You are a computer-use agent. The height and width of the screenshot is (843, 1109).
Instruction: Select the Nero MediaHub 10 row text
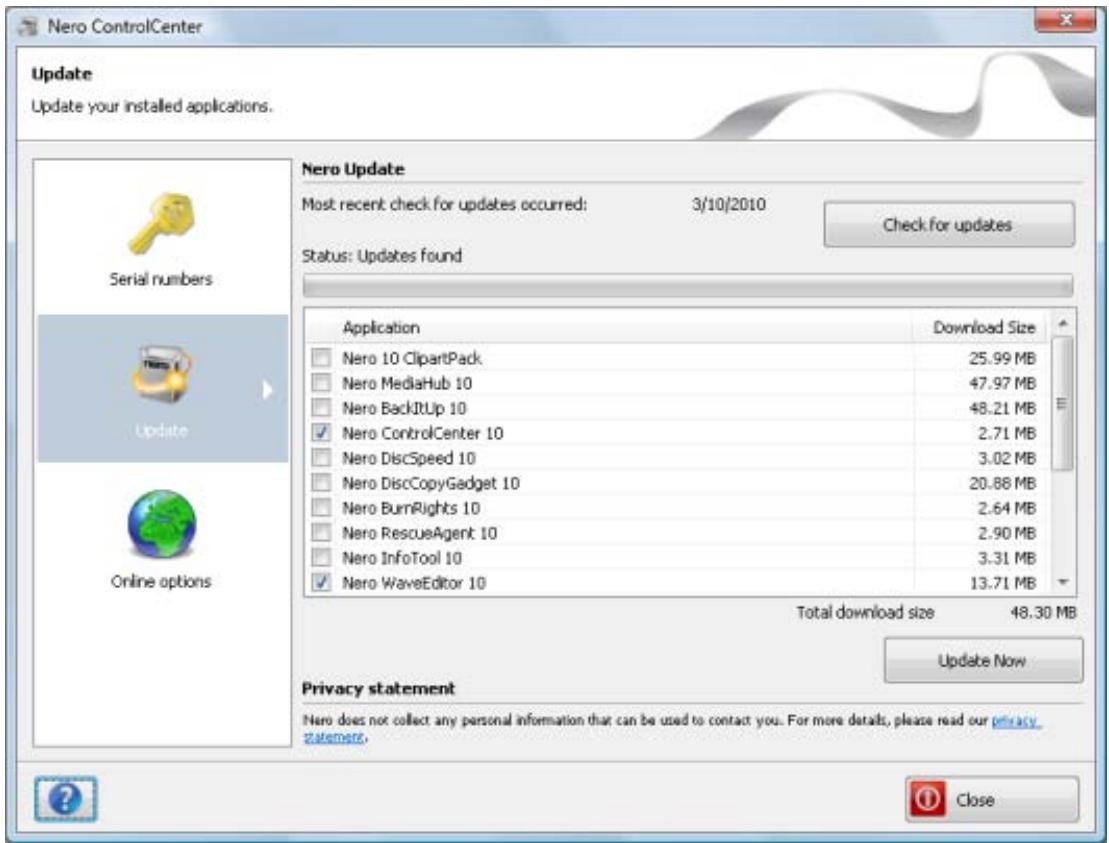407,383
